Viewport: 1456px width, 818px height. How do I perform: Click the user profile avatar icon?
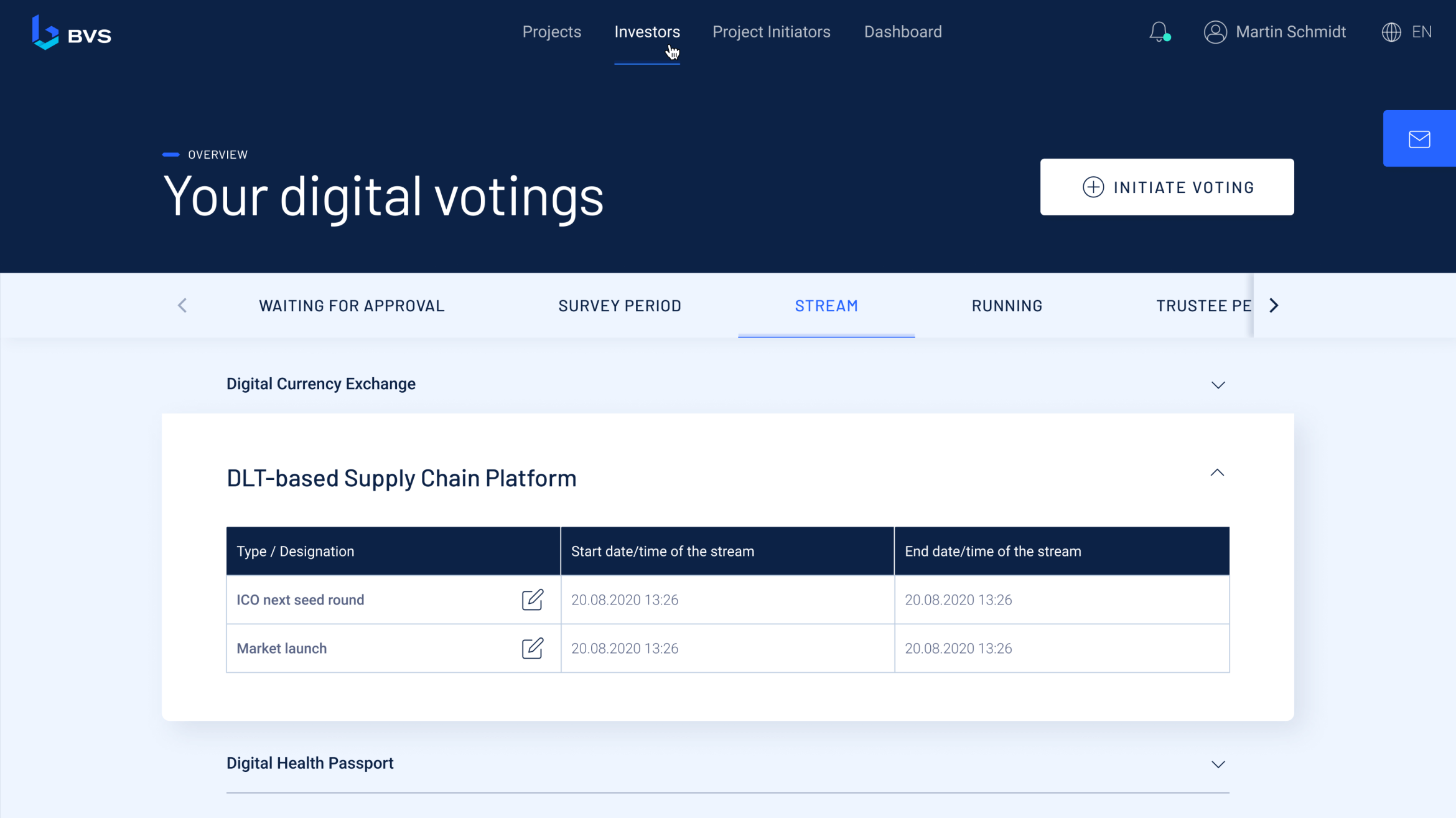click(1215, 32)
